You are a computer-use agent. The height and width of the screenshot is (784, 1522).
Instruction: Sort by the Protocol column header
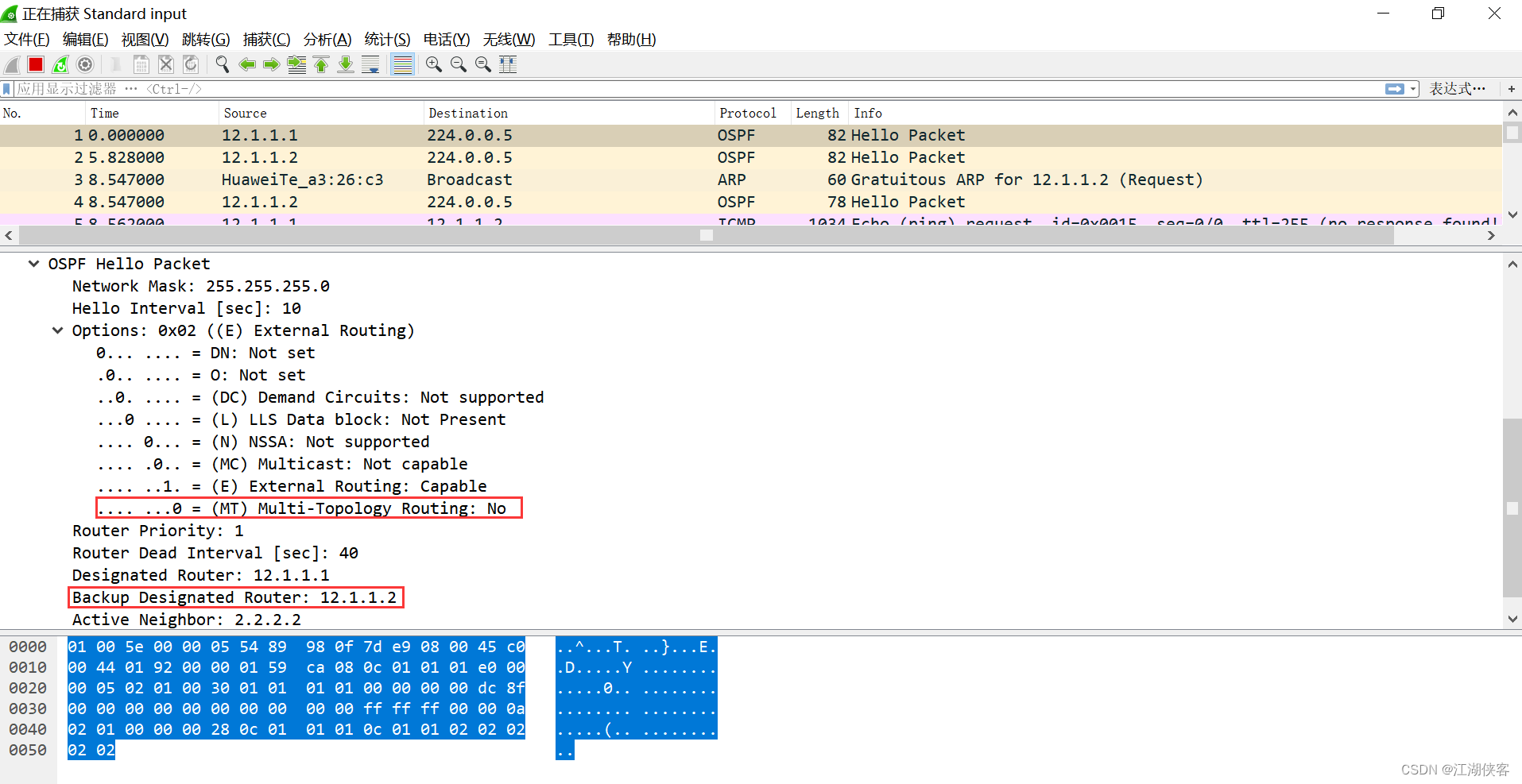[753, 114]
